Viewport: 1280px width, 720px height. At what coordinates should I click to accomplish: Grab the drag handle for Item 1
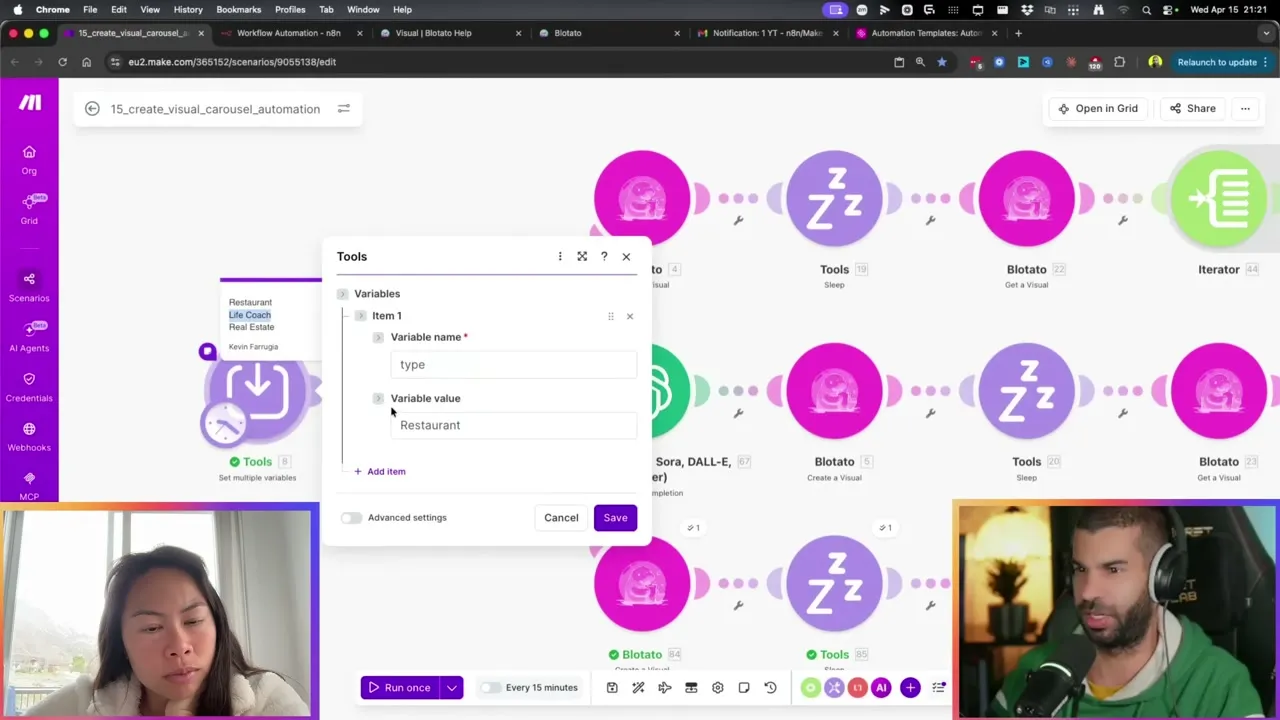pyautogui.click(x=611, y=316)
